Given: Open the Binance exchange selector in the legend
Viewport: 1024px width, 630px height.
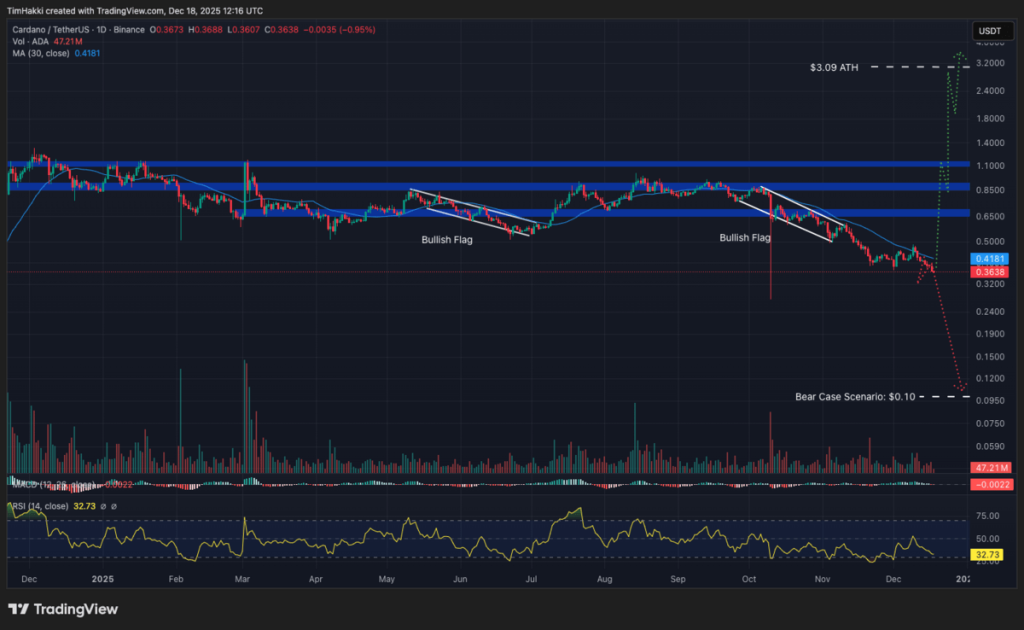Looking at the screenshot, I should pyautogui.click(x=130, y=30).
